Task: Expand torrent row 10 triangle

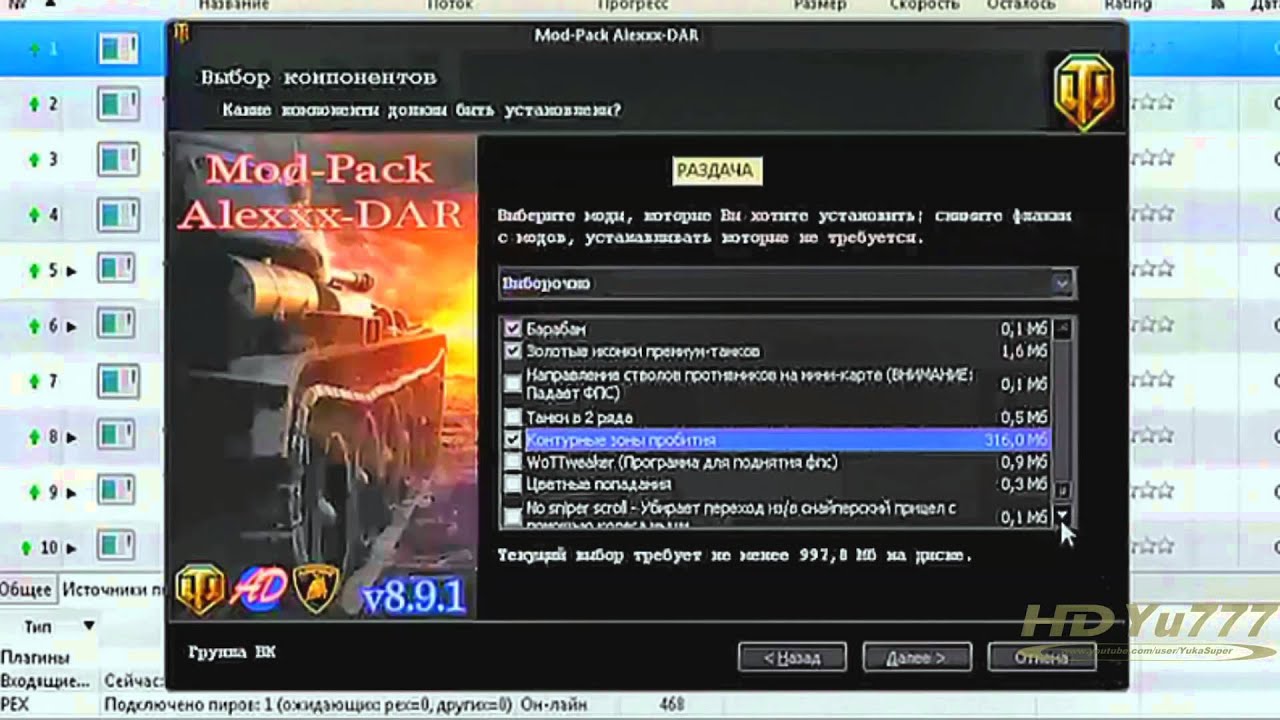Action: coord(71,548)
